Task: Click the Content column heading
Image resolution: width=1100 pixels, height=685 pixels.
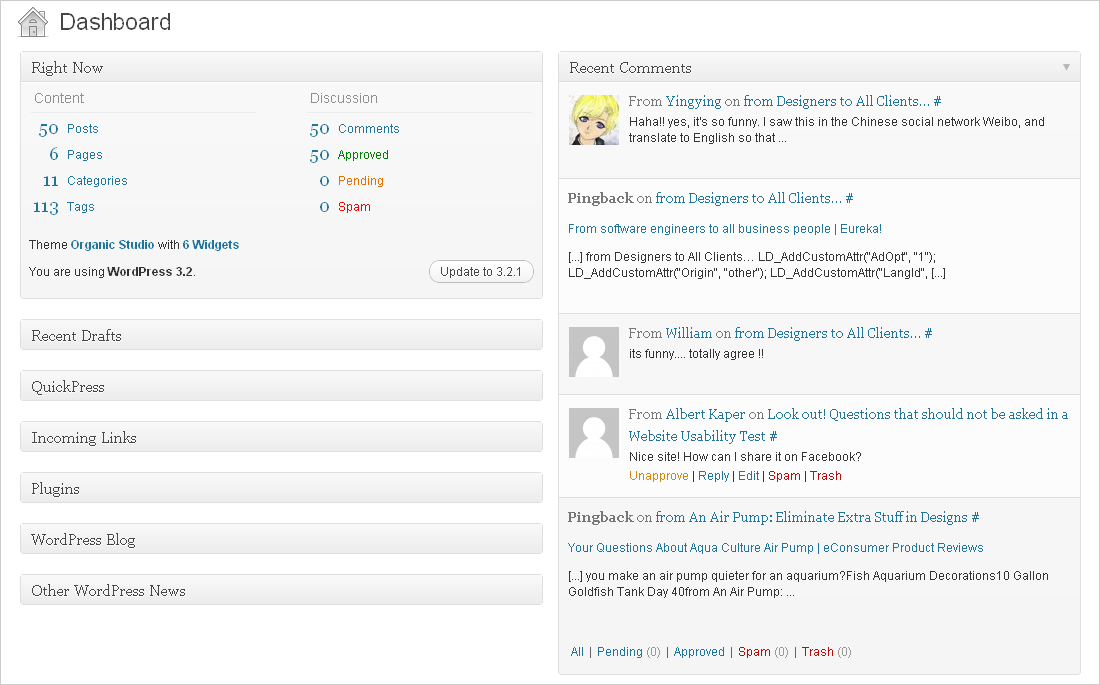Action: (x=59, y=98)
